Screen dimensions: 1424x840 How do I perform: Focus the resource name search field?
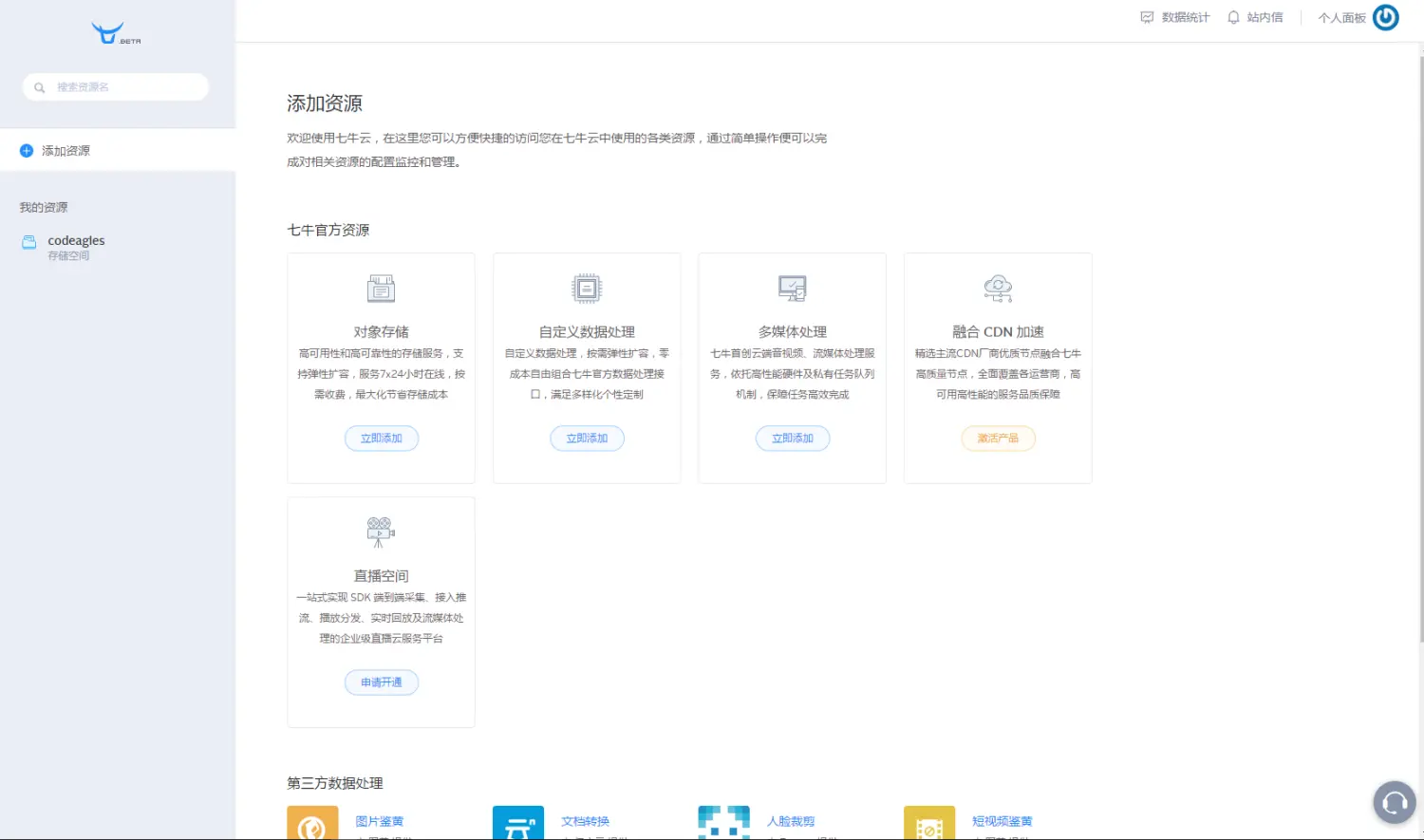point(116,87)
